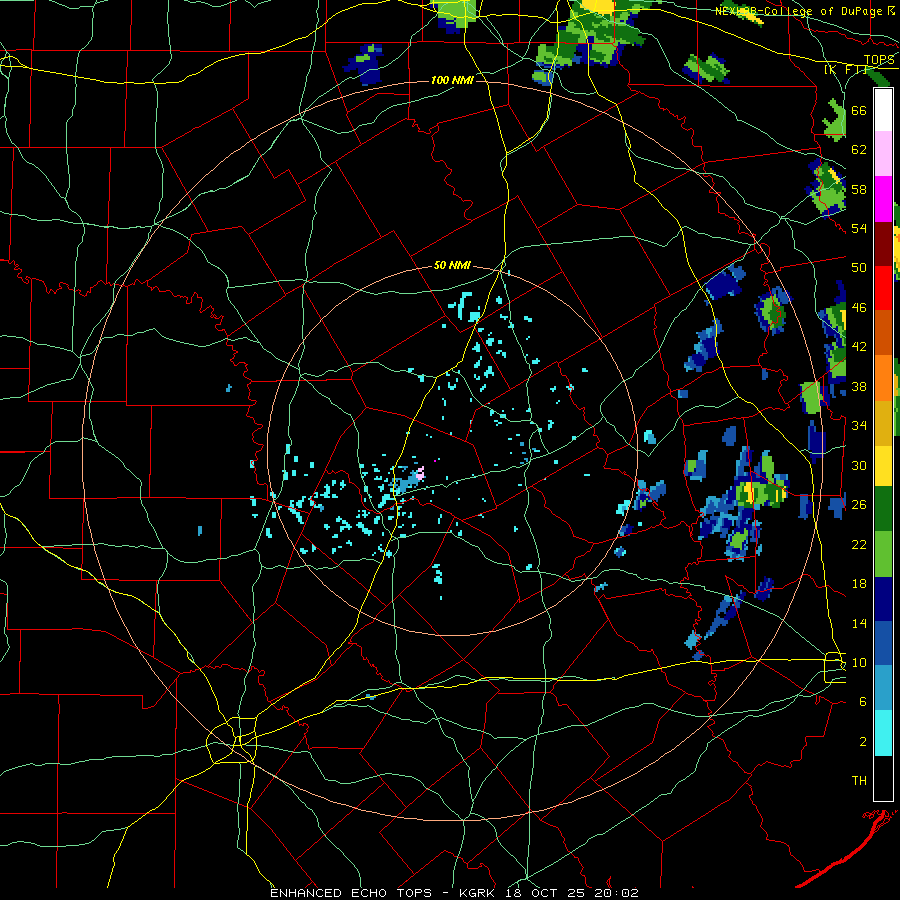900x900 pixels.
Task: Select the dark green legend swatch
Action: click(x=883, y=509)
